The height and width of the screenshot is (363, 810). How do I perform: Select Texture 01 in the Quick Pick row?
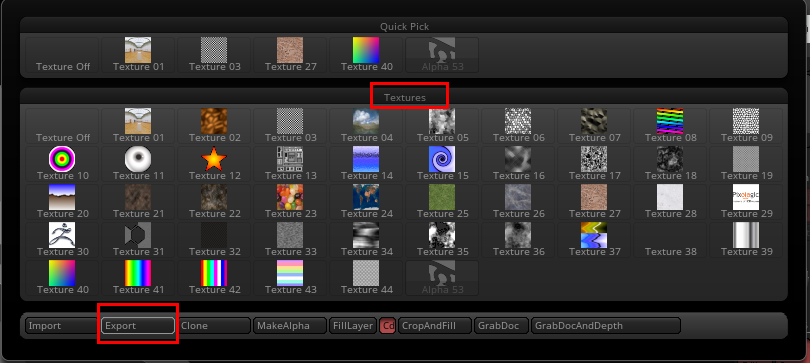point(138,54)
